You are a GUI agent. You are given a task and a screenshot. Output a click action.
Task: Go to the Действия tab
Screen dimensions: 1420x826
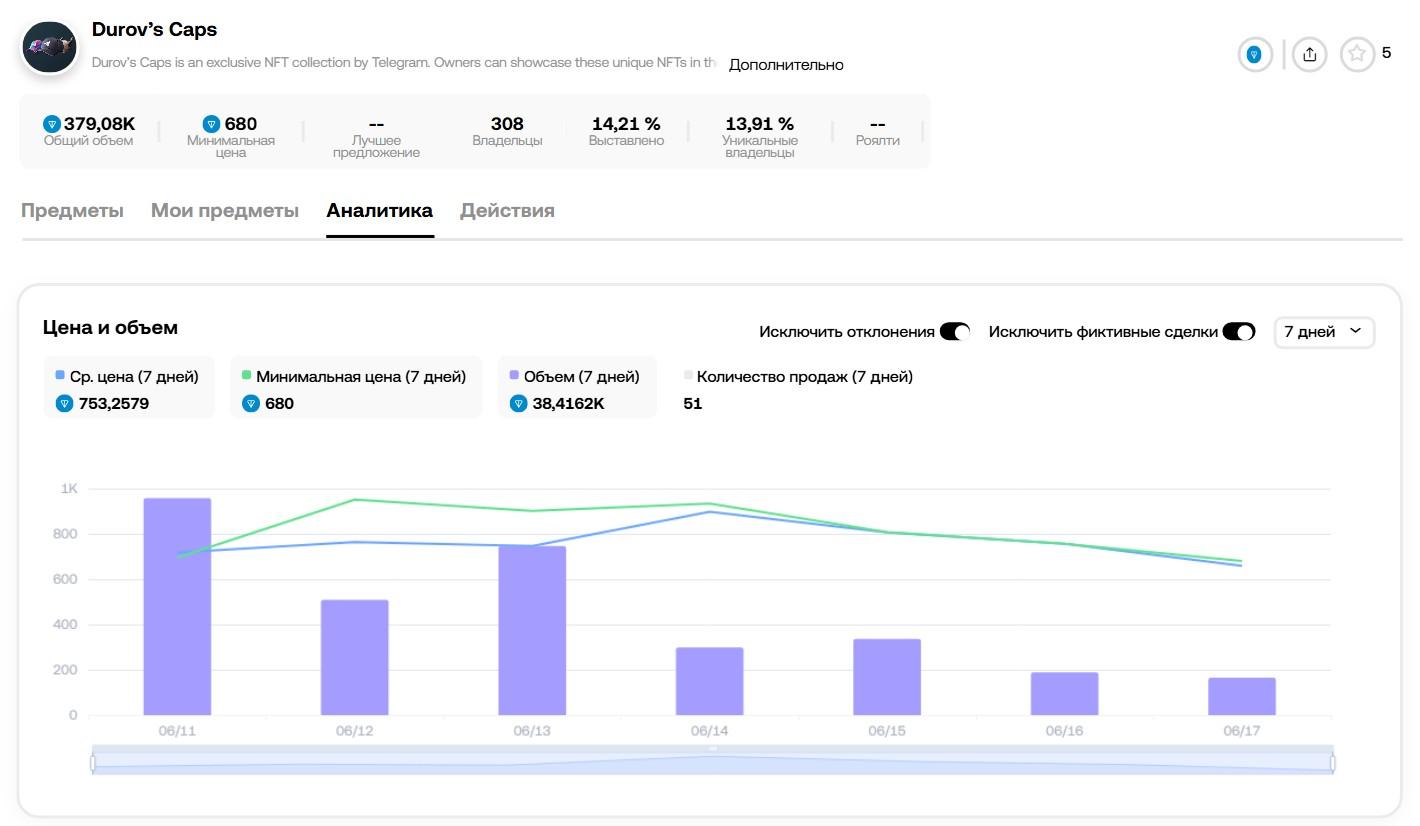point(507,210)
